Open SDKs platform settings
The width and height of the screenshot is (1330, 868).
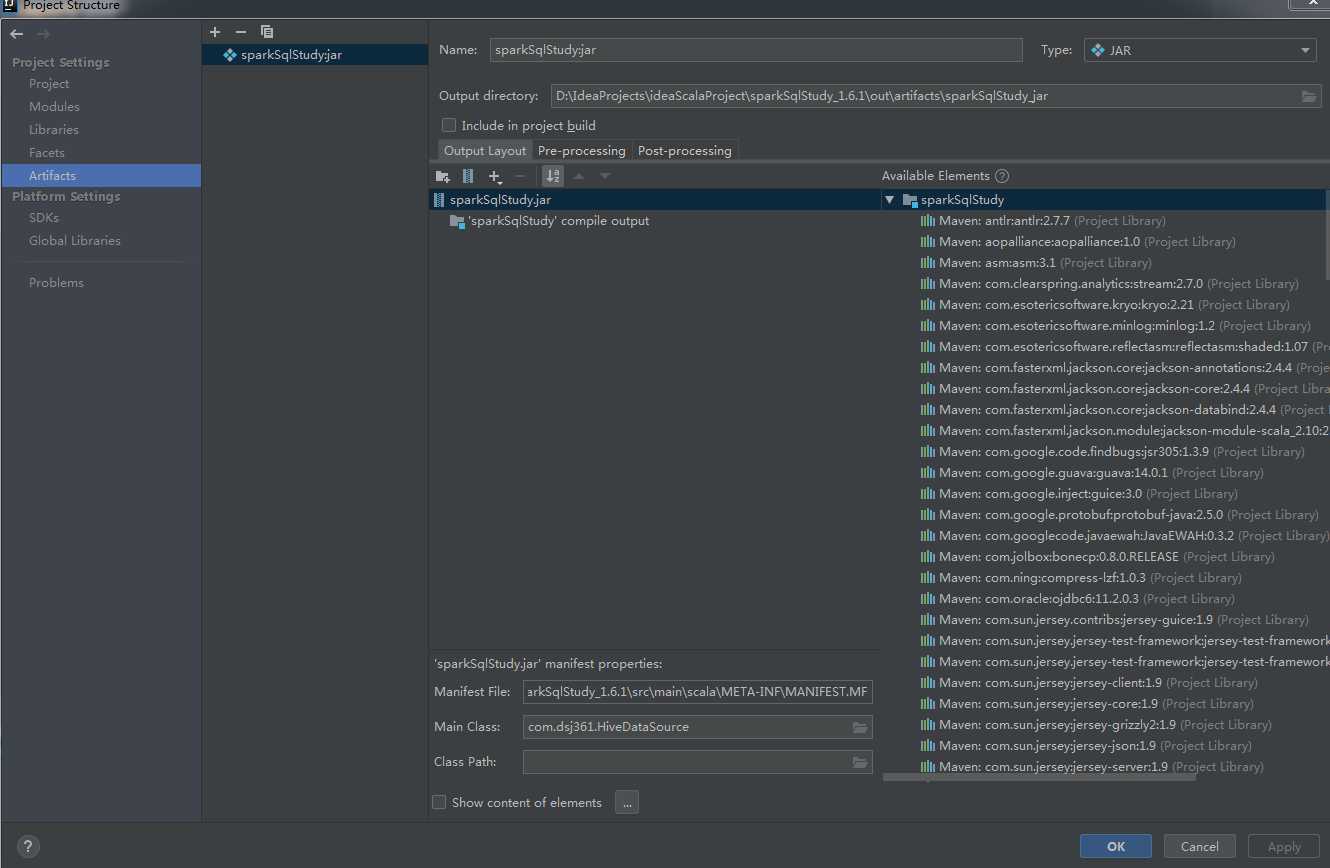tap(44, 218)
